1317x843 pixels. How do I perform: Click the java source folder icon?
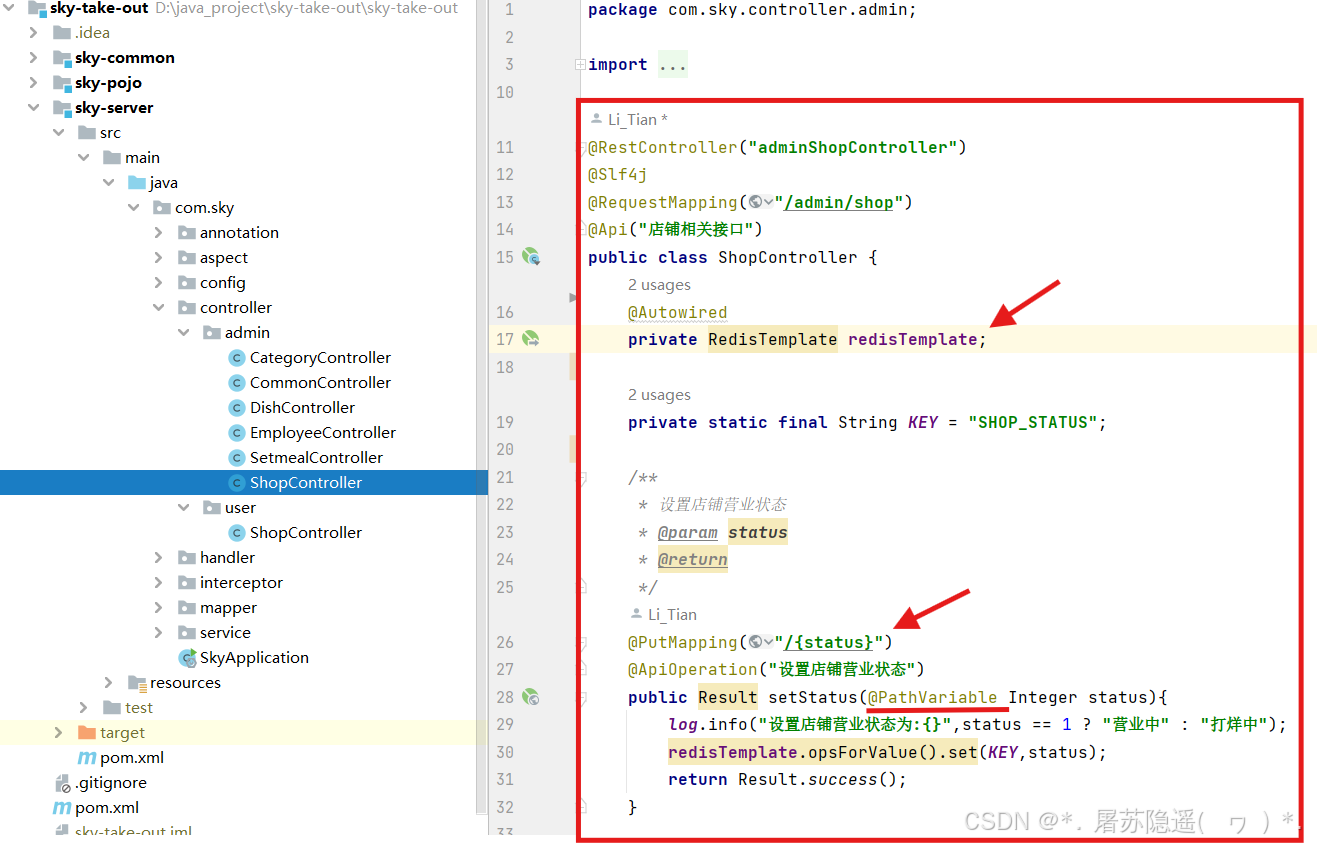(x=137, y=183)
